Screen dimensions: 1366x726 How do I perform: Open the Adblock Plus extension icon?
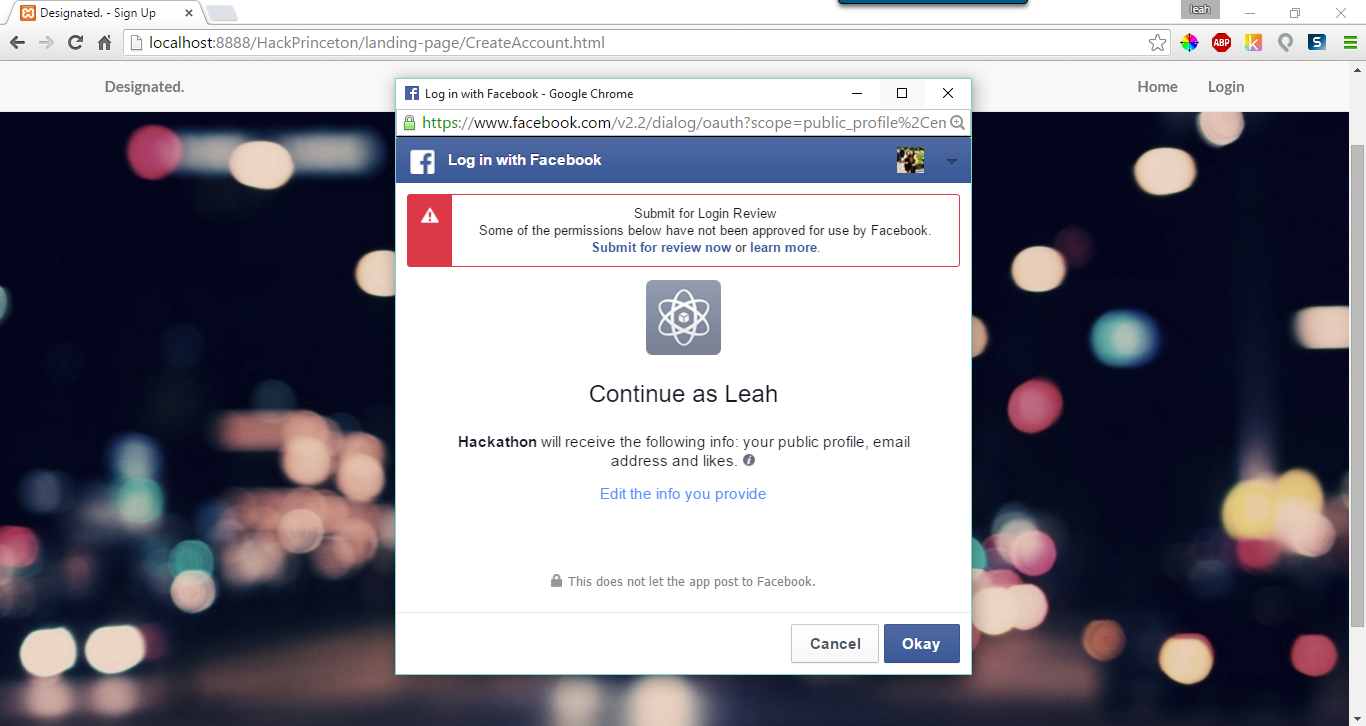1221,43
